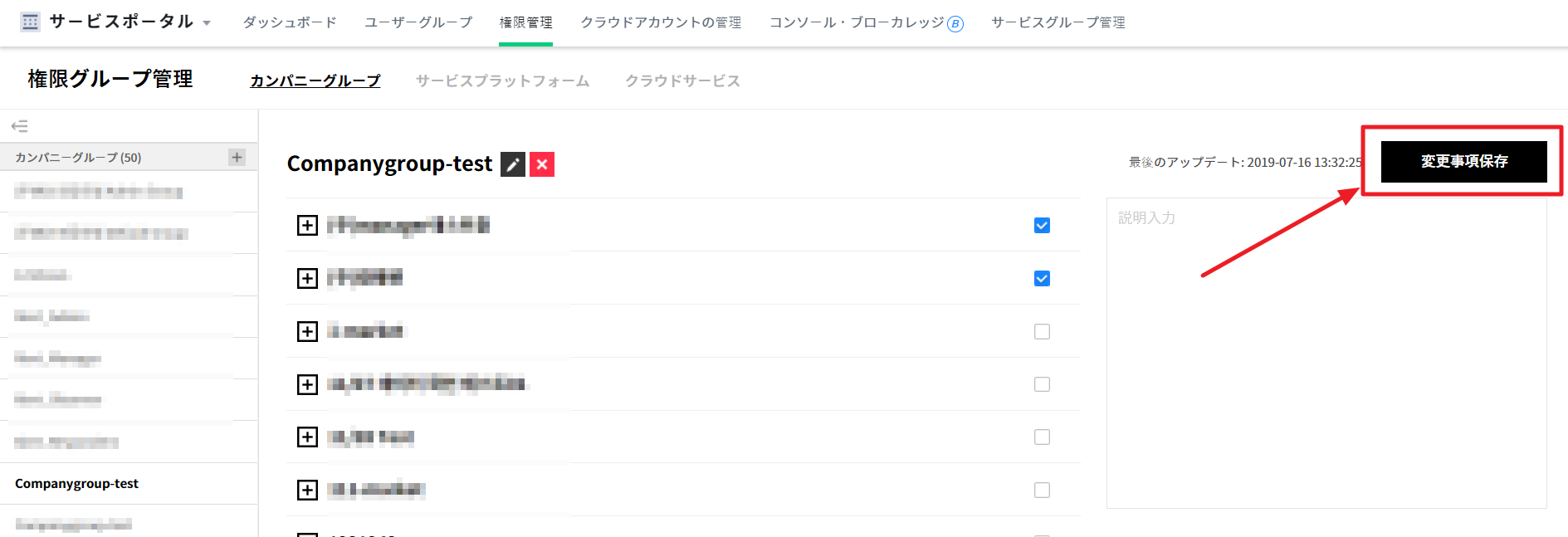Select Companygroup-test in the sidebar list
The image size is (1568, 537).
76,483
